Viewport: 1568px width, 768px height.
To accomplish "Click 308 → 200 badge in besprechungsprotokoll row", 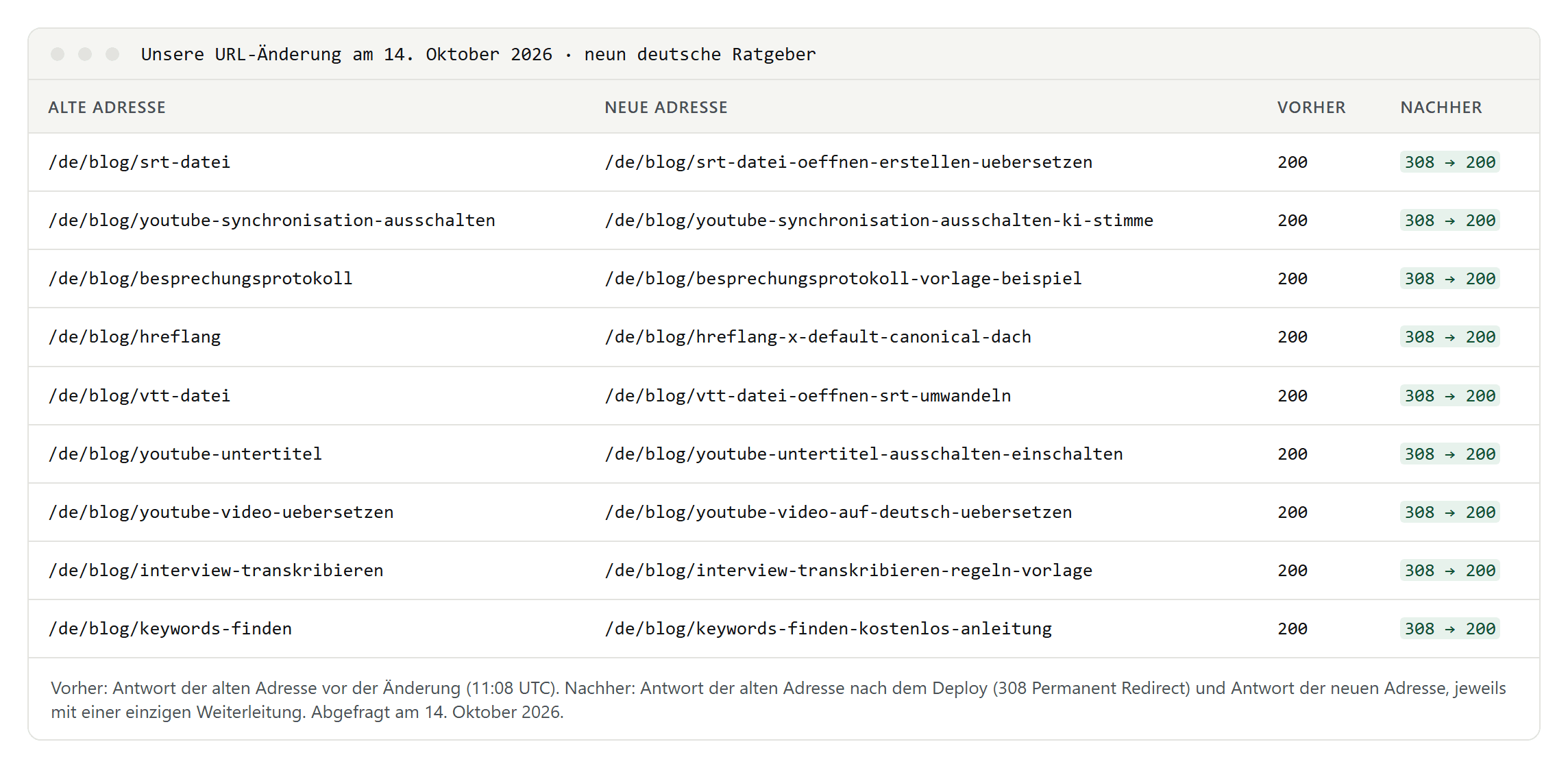I will pos(1450,279).
